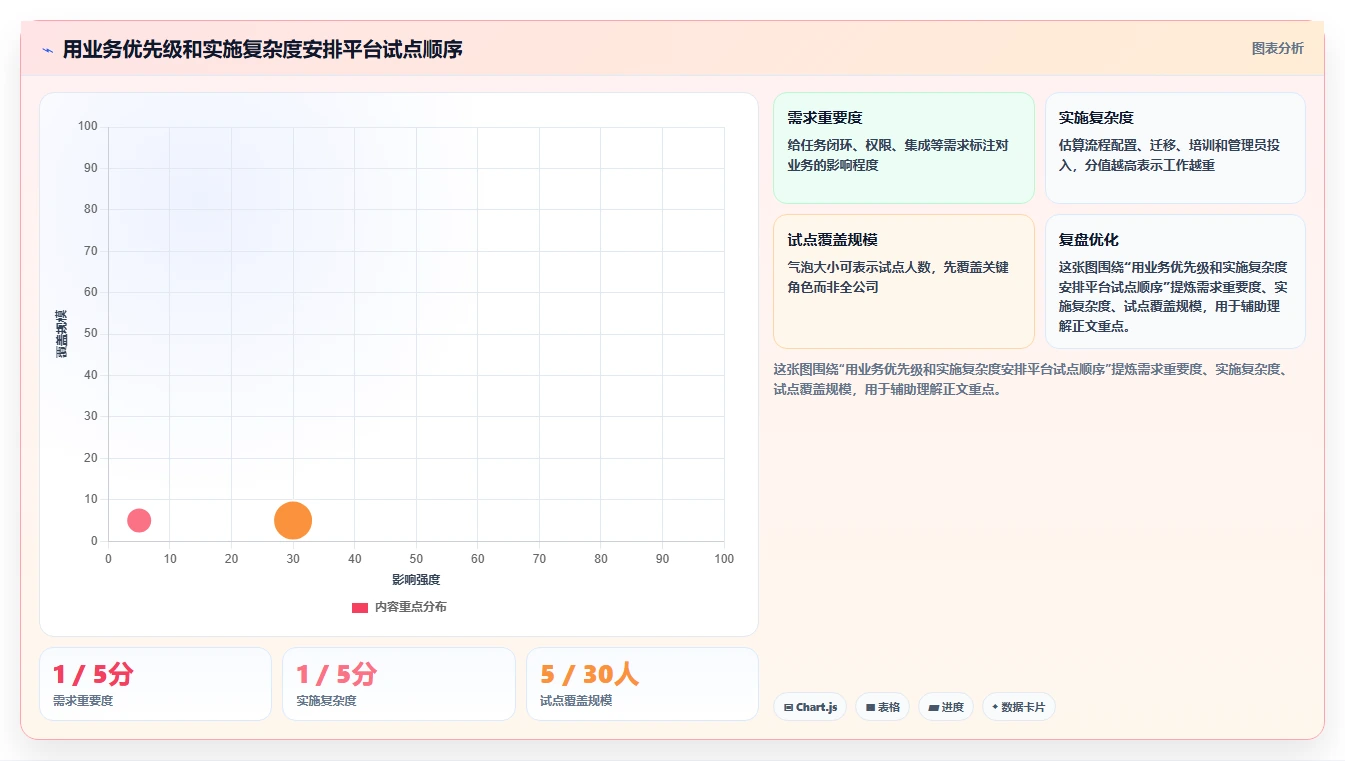Viewport: 1345px width, 761px height.
Task: Click the 影响强度 x-axis label
Action: pyautogui.click(x=416, y=580)
